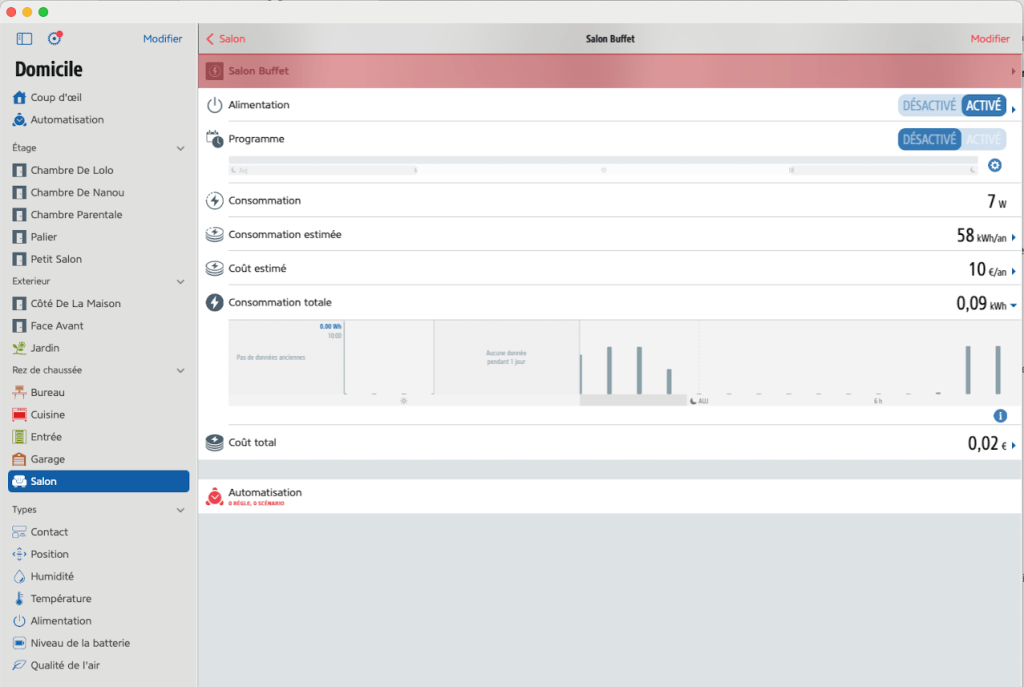Go back to Salon
Image resolution: width=1024 pixels, height=687 pixels.
click(x=225, y=39)
